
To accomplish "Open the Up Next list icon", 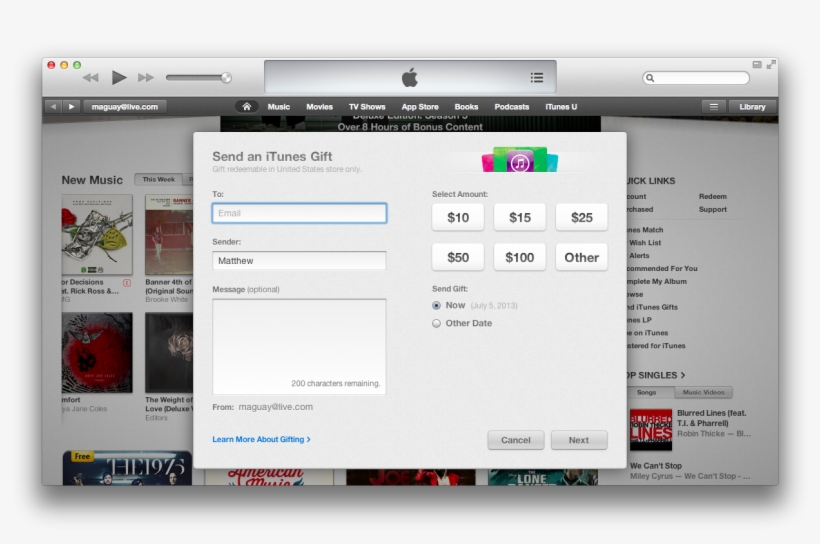I will [x=537, y=78].
